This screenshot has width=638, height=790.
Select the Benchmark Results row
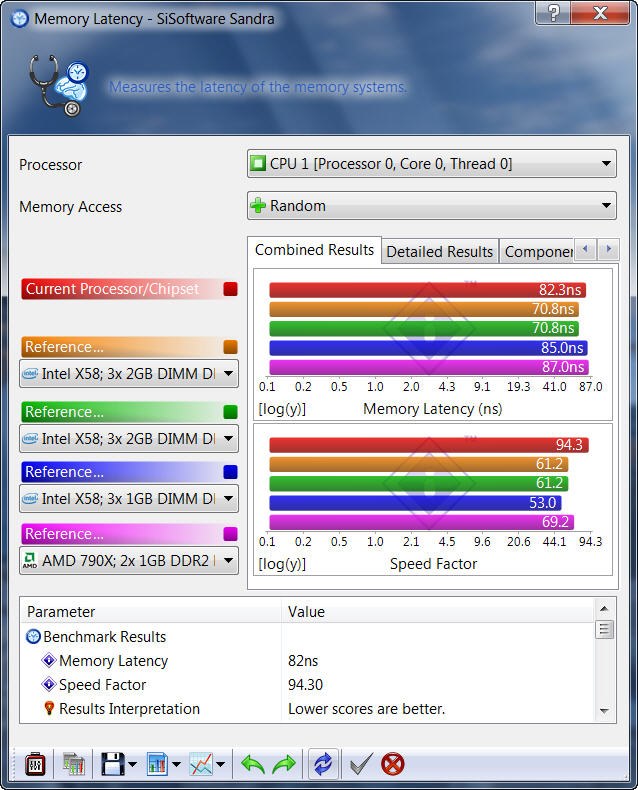click(x=307, y=637)
